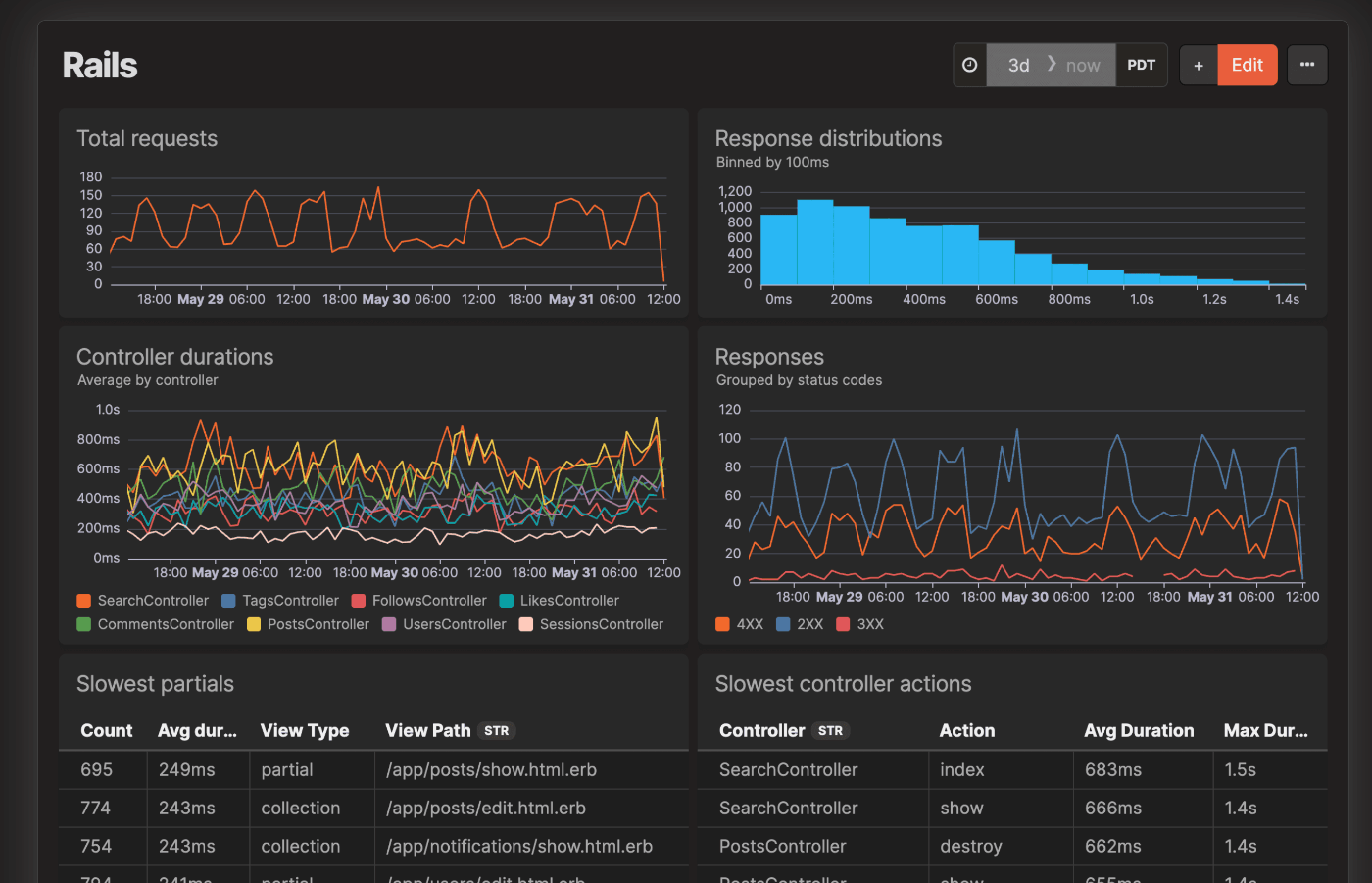Click the STR badge next to Controller
This screenshot has height=883, width=1372.
coord(831,731)
